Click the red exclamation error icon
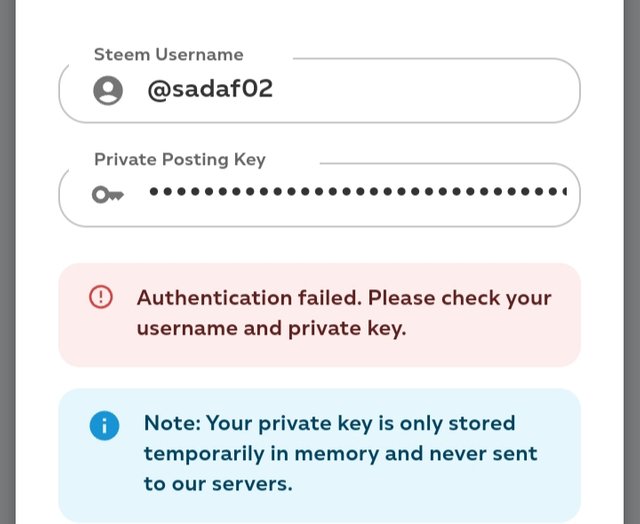The width and height of the screenshot is (640, 524). [101, 297]
